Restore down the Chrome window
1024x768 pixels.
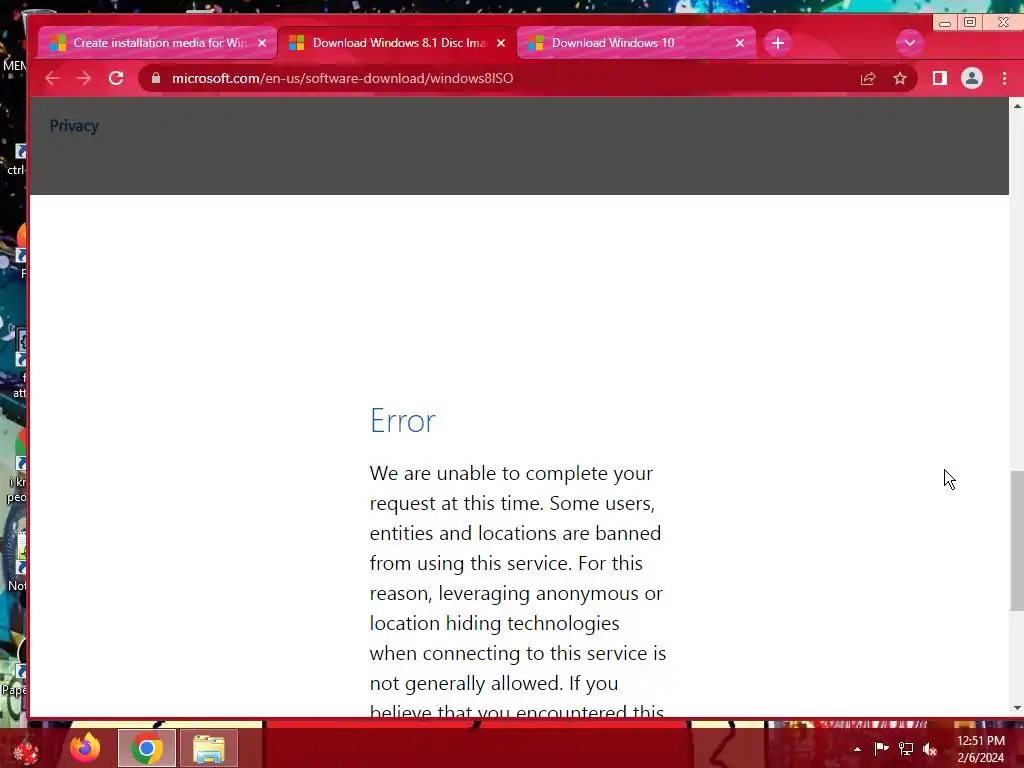point(970,22)
